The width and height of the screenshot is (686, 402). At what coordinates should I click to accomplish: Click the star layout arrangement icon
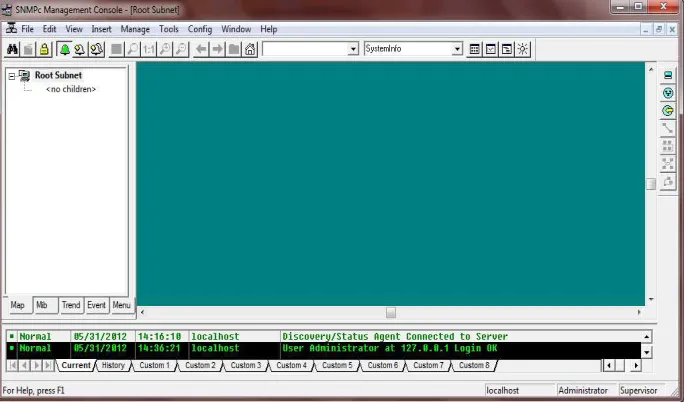[668, 164]
